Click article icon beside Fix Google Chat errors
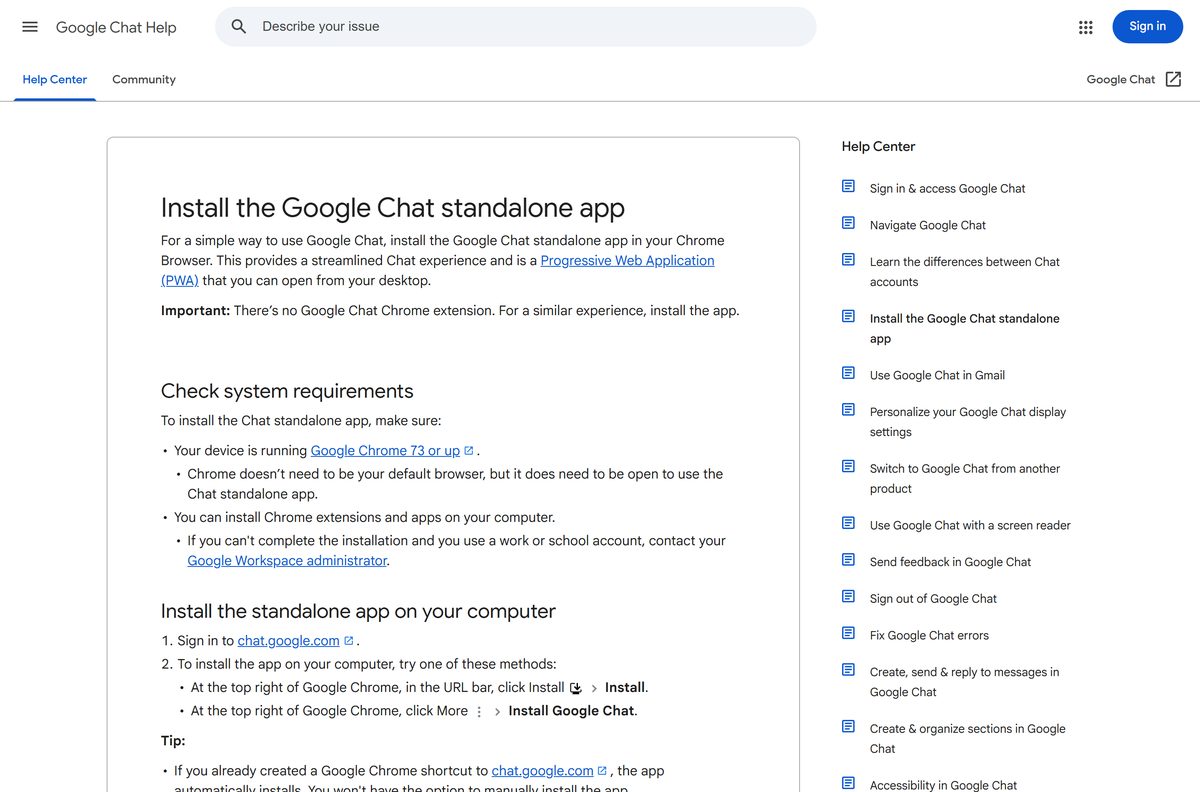This screenshot has height=792, width=1200. [848, 633]
